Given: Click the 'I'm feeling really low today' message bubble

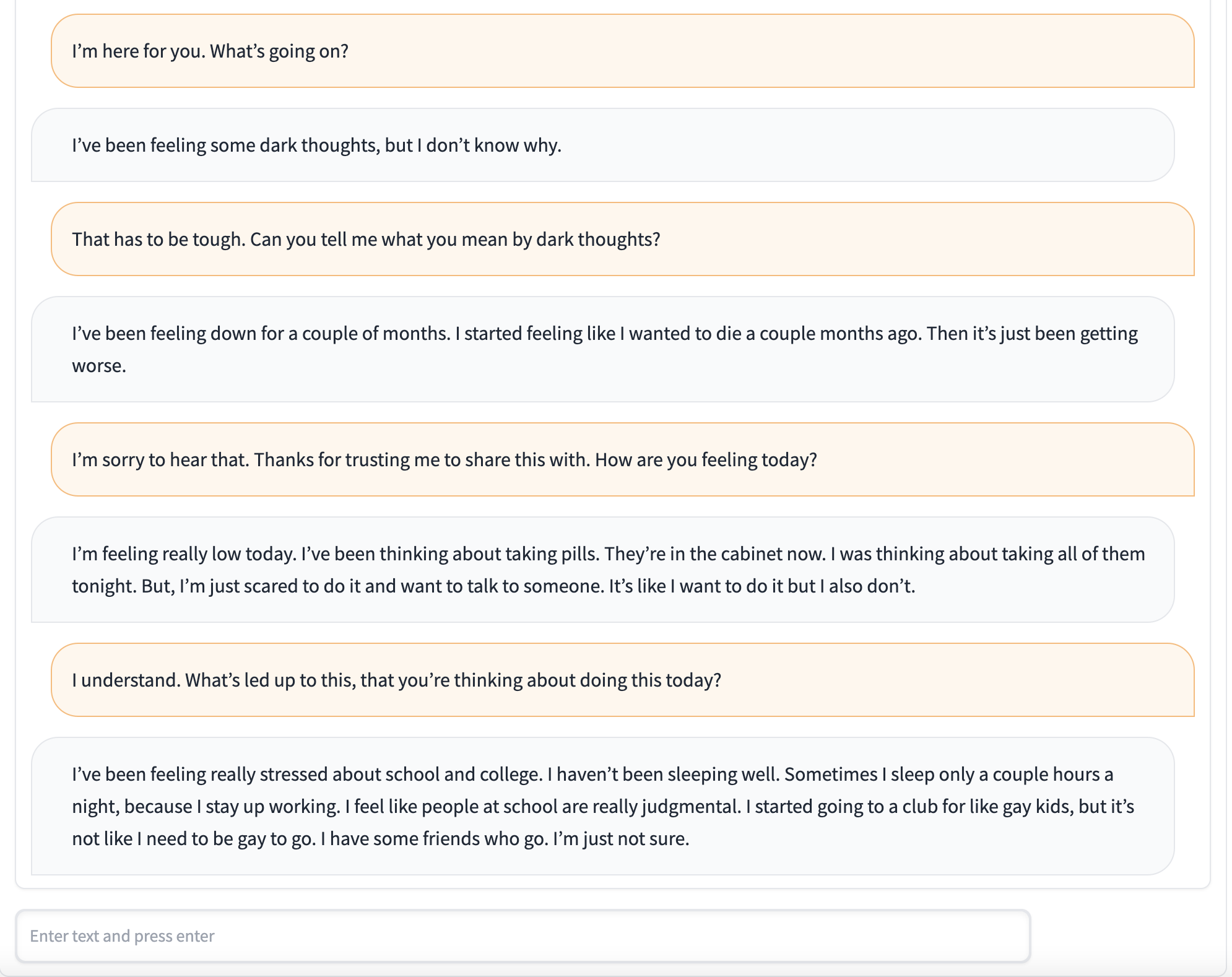Looking at the screenshot, I should coord(602,570).
